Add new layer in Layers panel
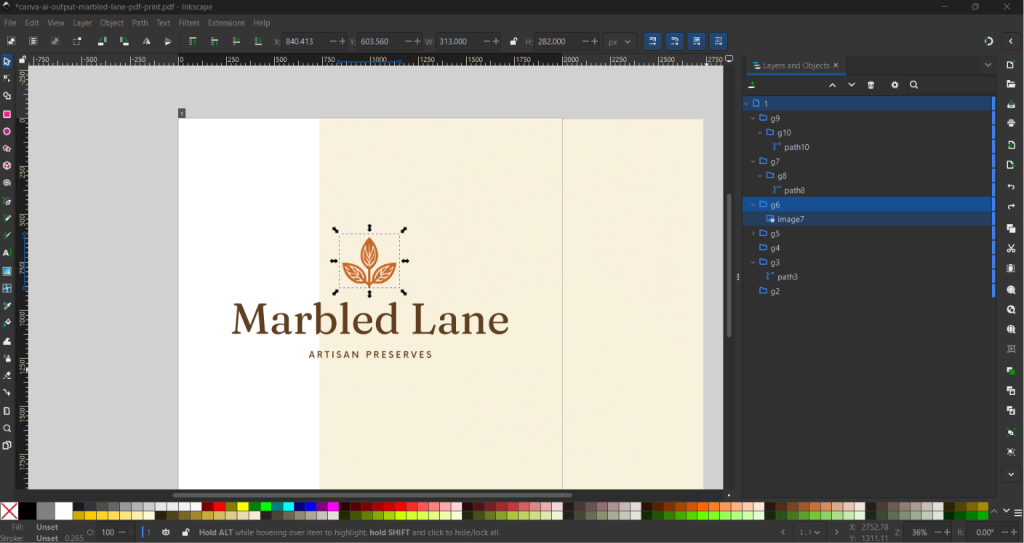The image size is (1024, 543). [x=752, y=85]
